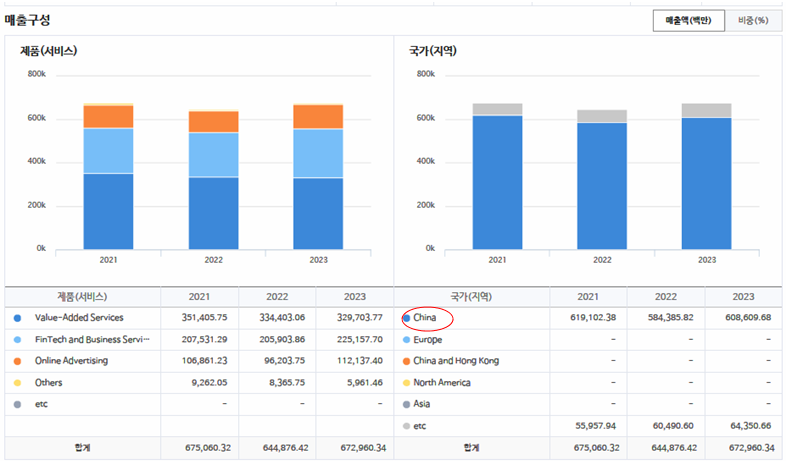Click the gray Asia legend dot
The height and width of the screenshot is (461, 787).
(406, 405)
